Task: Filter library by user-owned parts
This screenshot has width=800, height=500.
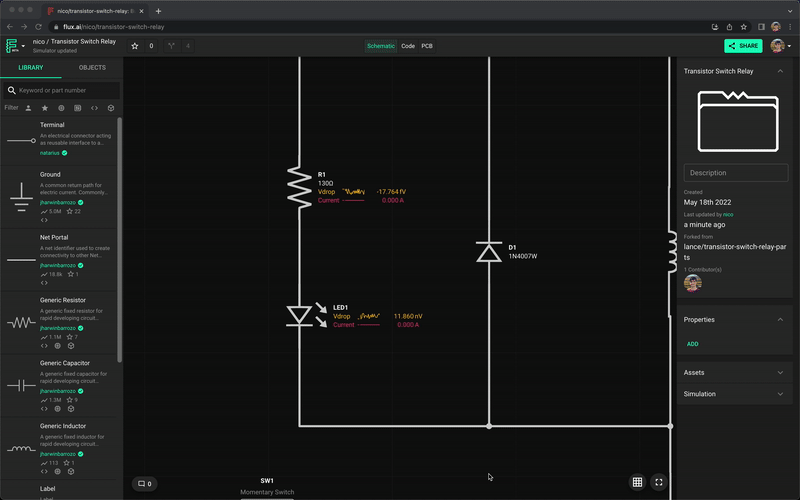Action: (28, 108)
